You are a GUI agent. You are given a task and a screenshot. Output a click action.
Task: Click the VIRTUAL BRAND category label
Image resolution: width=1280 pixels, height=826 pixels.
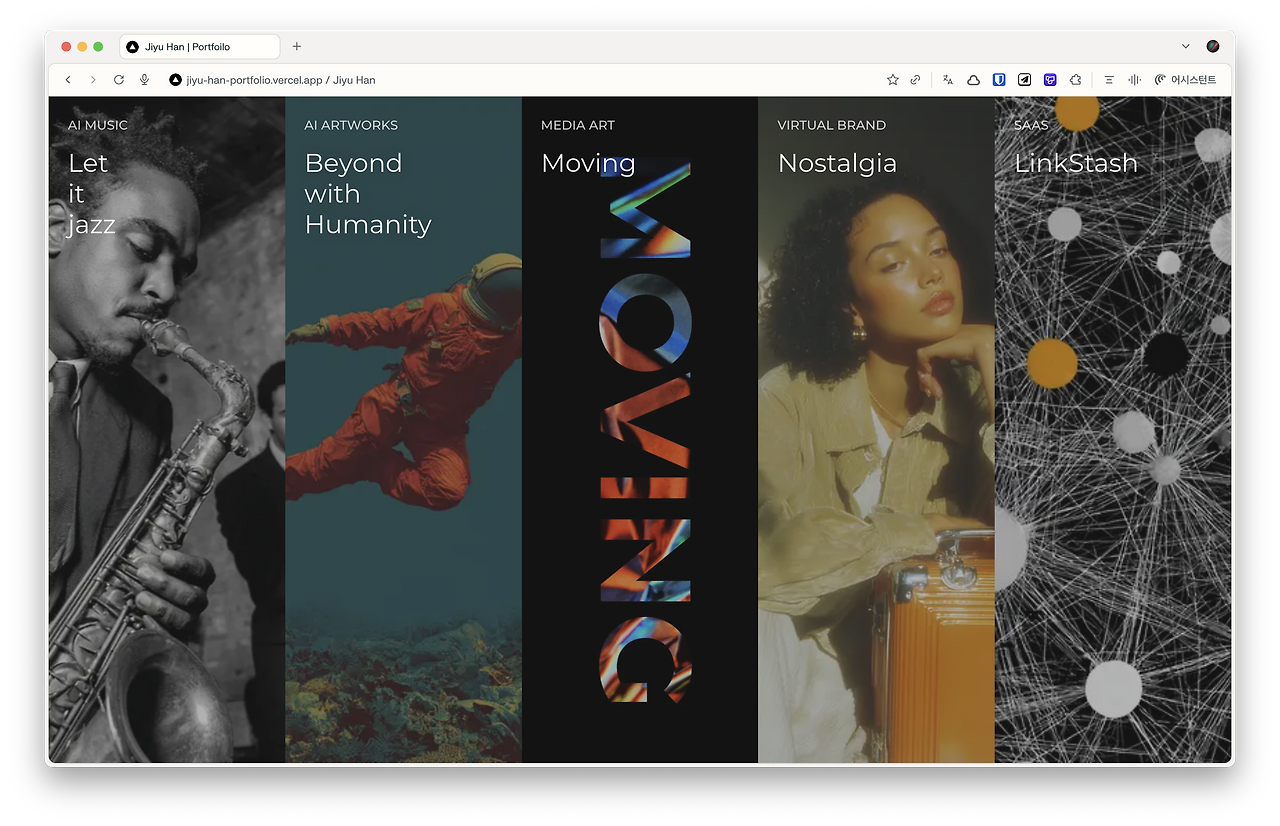click(832, 125)
